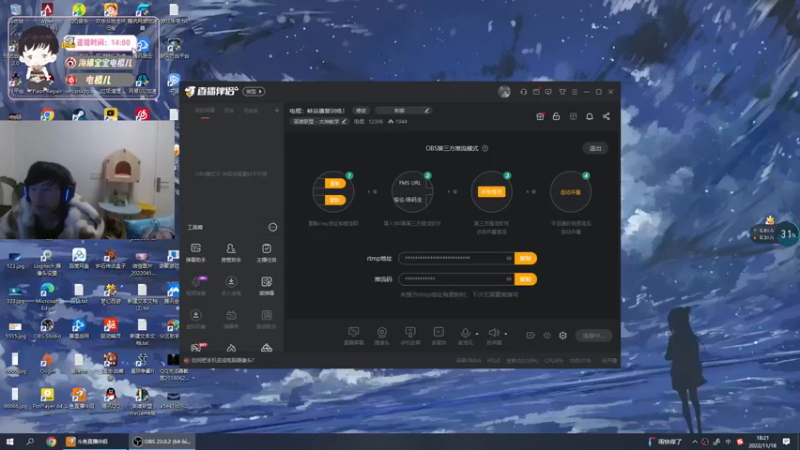Reveal the hidden stream key via eye icon
Viewport: 800px width, 450px height.
509,279
